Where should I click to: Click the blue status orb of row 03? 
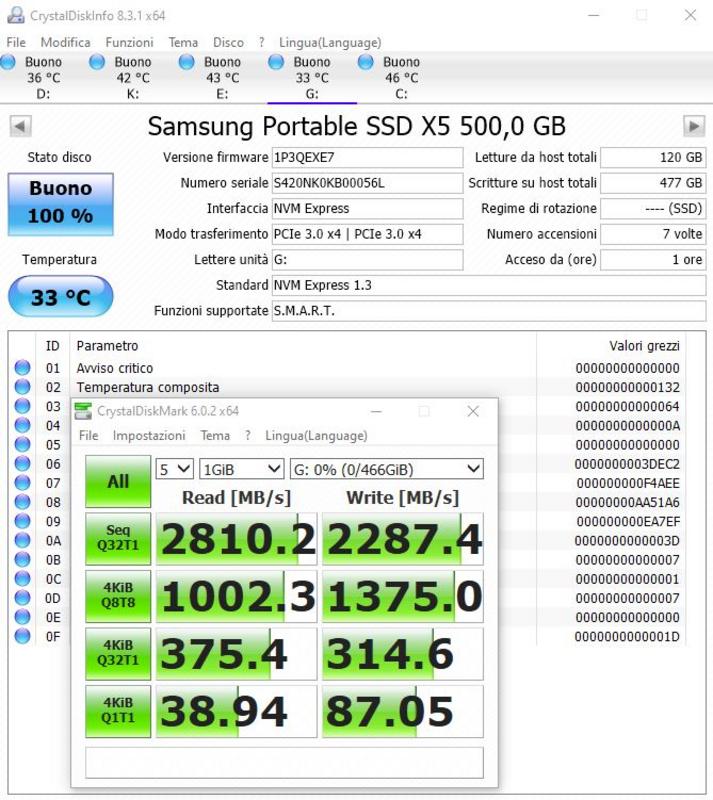[x=22, y=406]
